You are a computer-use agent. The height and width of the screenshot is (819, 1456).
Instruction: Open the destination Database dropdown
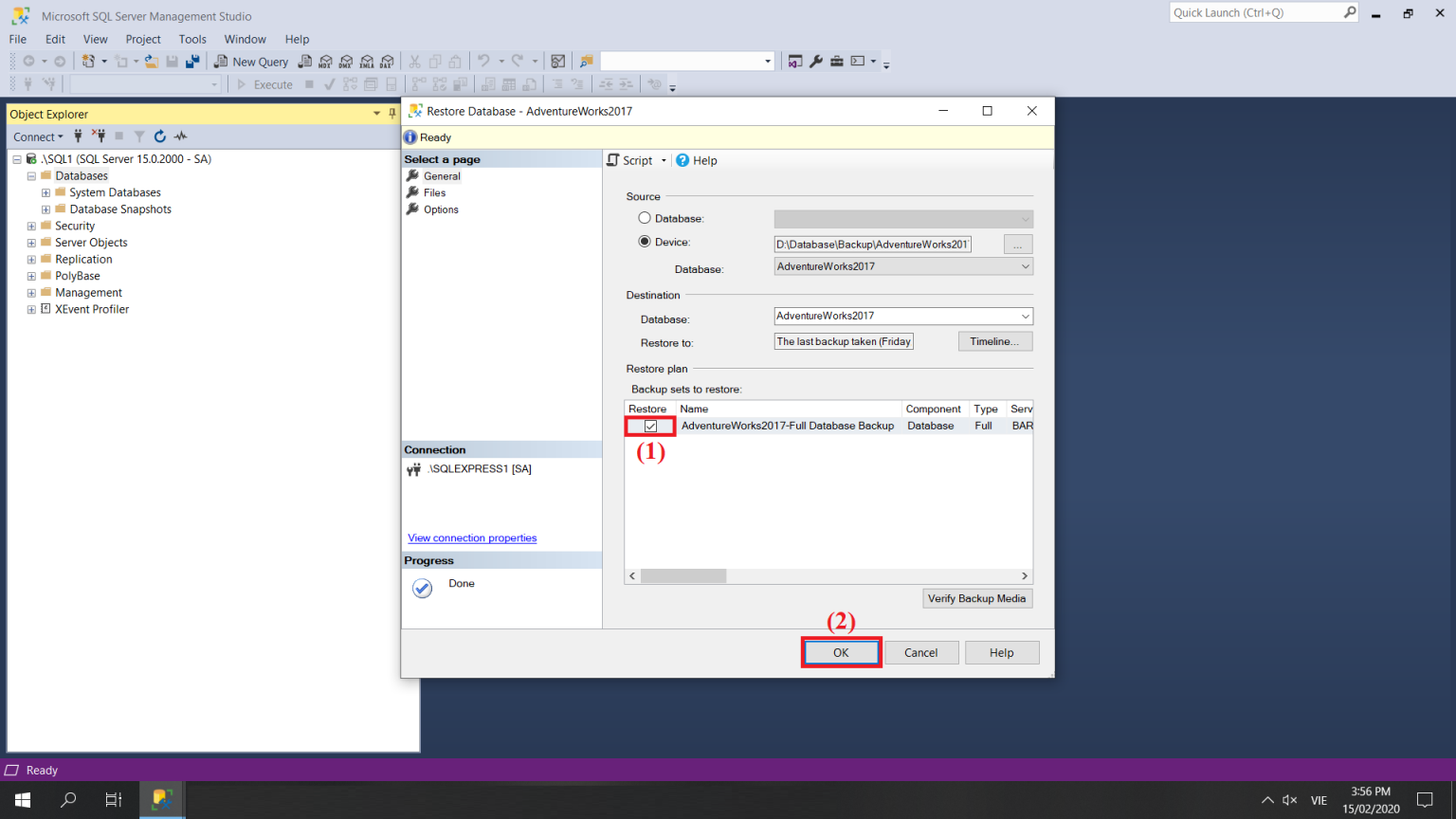point(1023,316)
